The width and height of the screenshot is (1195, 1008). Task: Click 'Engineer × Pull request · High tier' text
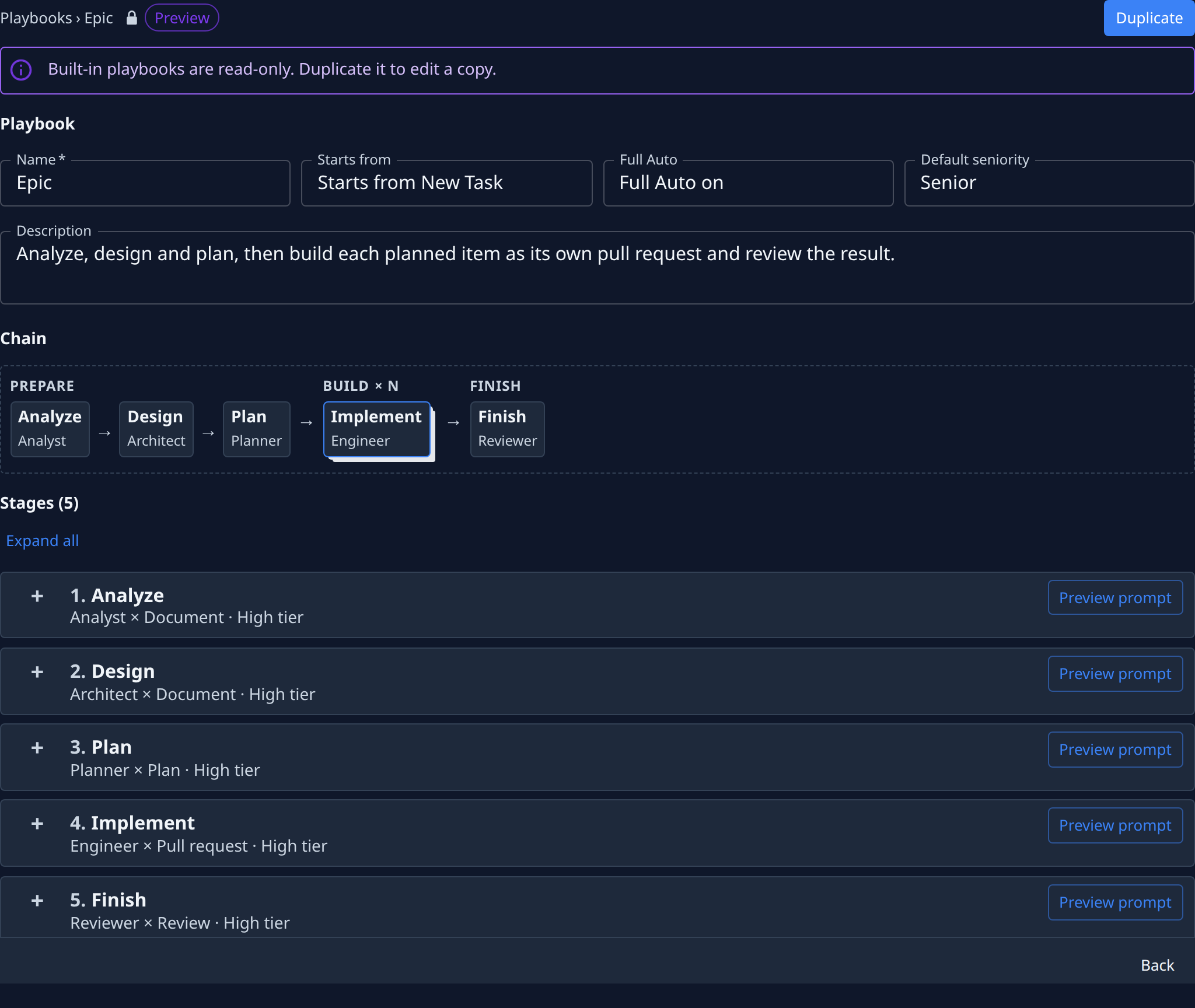coord(199,846)
